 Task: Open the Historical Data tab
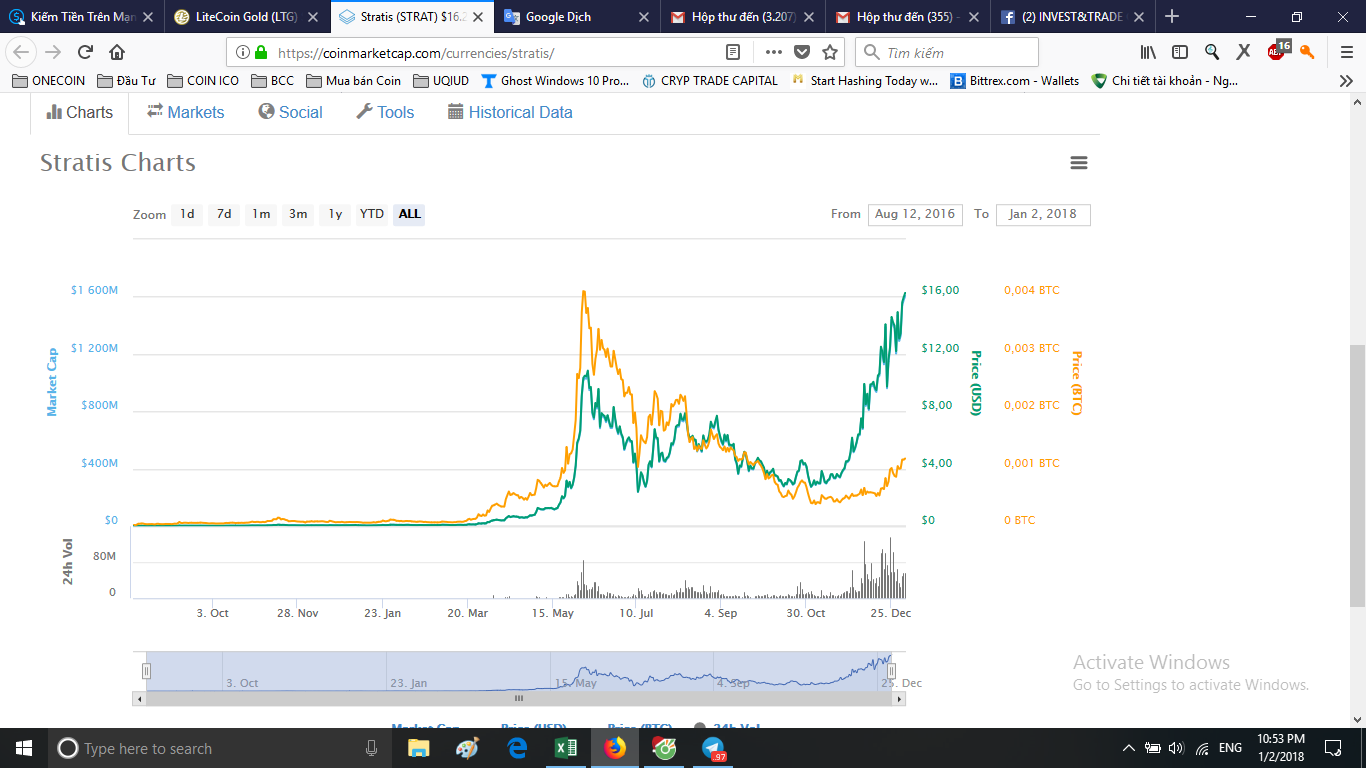(510, 112)
